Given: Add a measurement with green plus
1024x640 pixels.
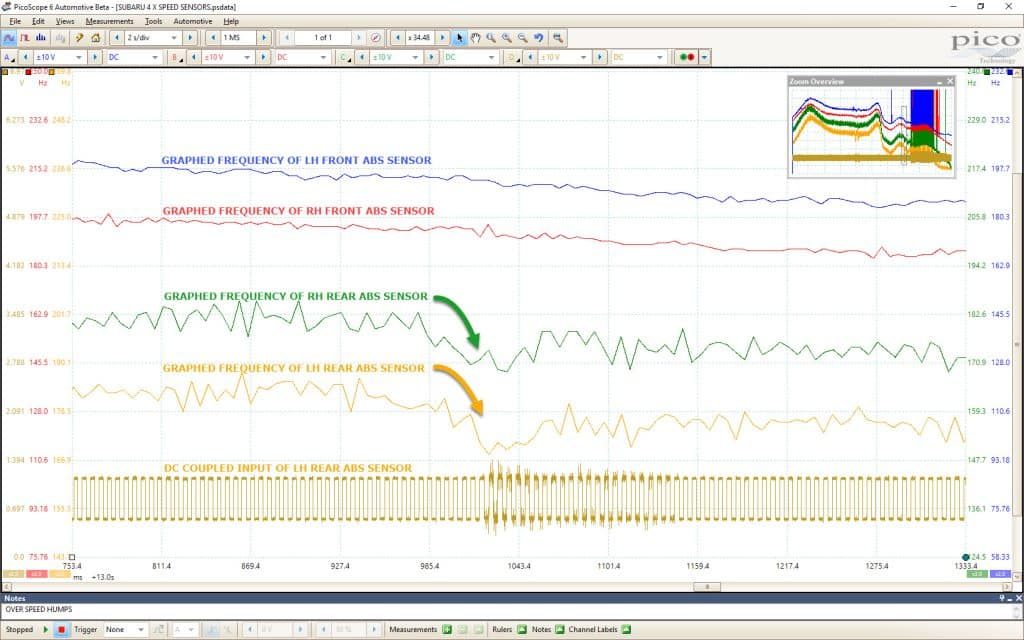Looking at the screenshot, I should point(447,630).
